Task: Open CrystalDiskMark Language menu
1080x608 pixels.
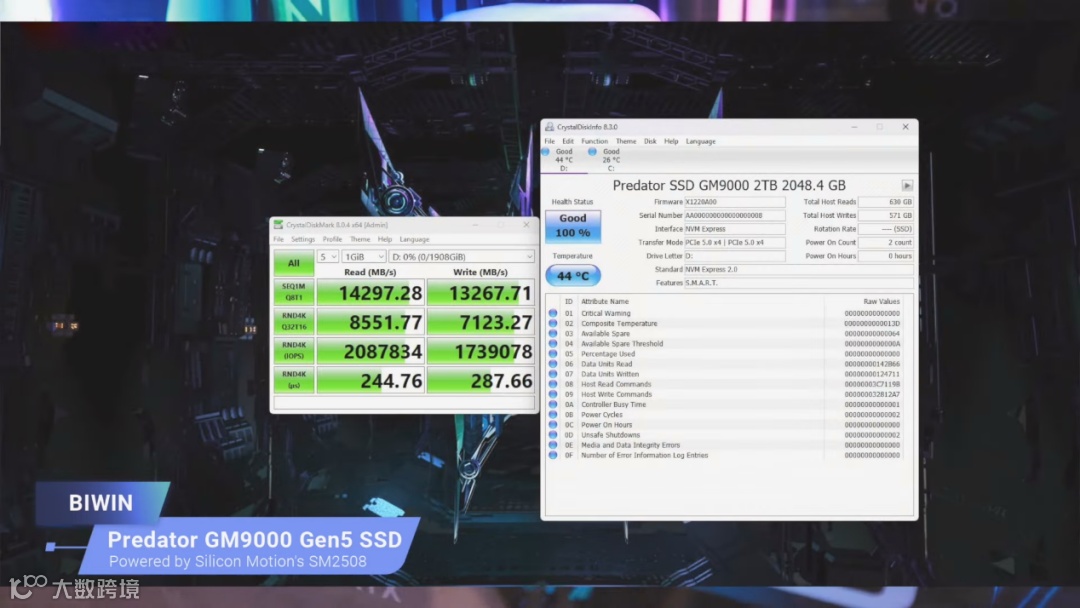Action: (x=414, y=240)
